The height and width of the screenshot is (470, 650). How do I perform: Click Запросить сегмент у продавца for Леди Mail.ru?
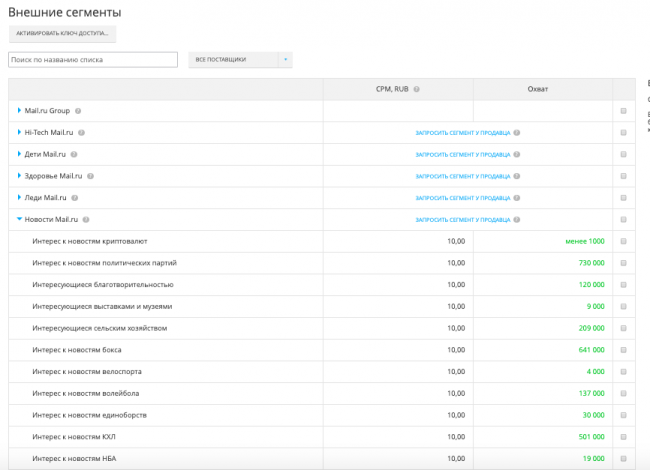[x=462, y=198]
